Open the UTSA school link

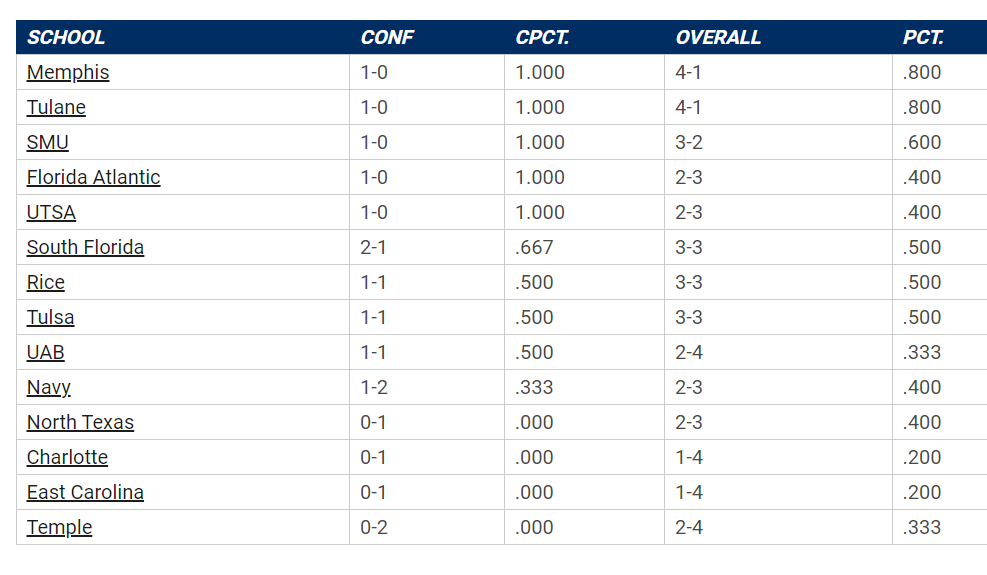click(51, 213)
